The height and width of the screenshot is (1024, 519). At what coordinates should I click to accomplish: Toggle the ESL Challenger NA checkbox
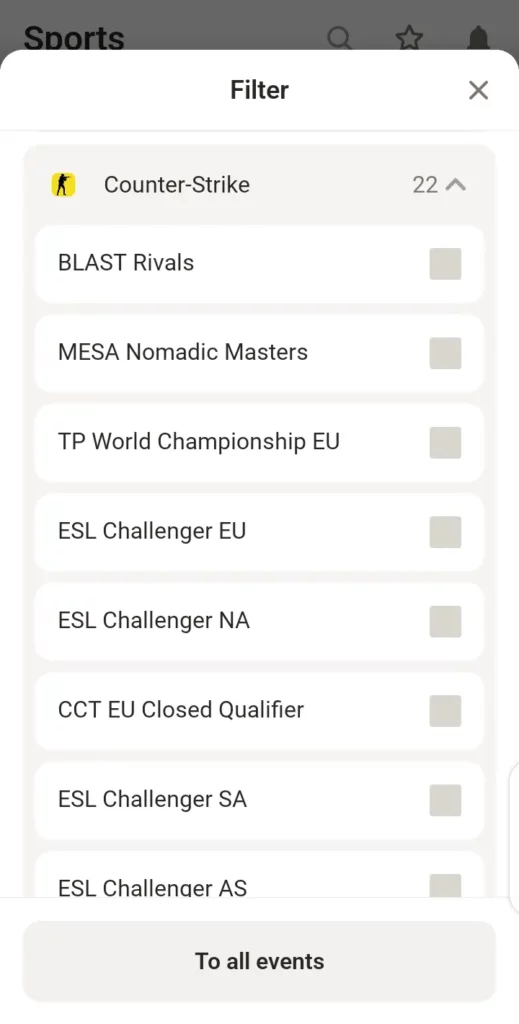pyautogui.click(x=445, y=622)
